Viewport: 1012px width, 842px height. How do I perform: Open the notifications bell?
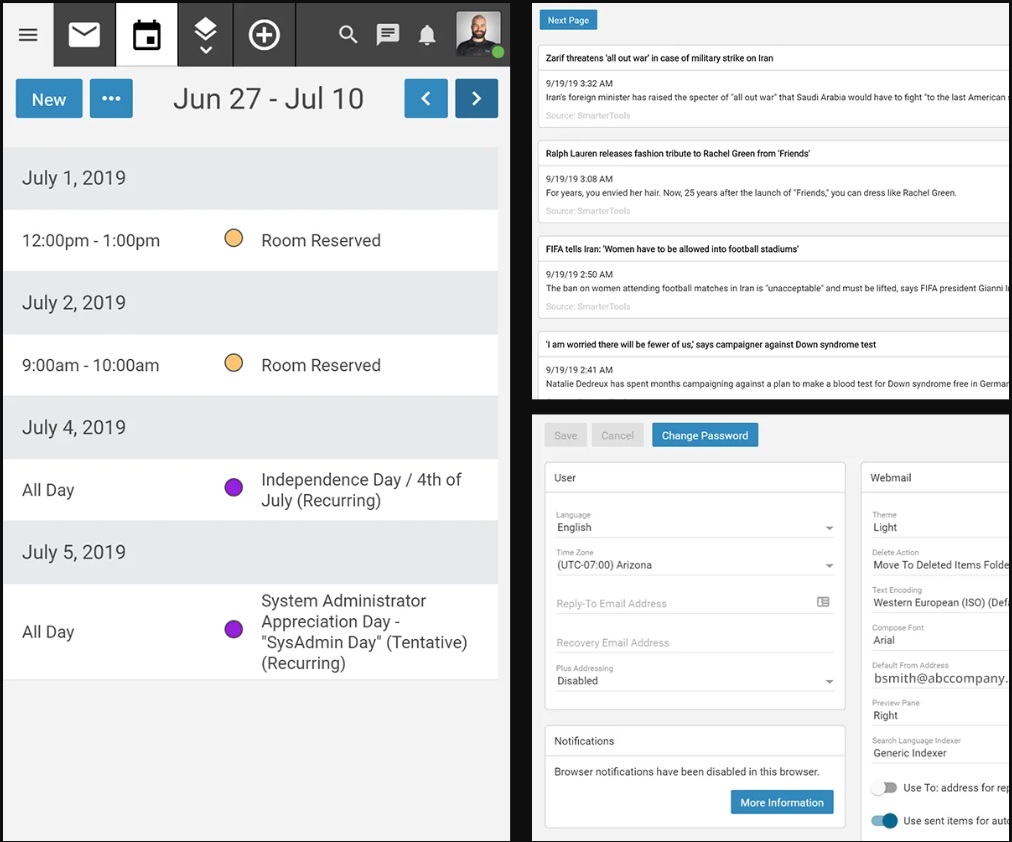[427, 34]
